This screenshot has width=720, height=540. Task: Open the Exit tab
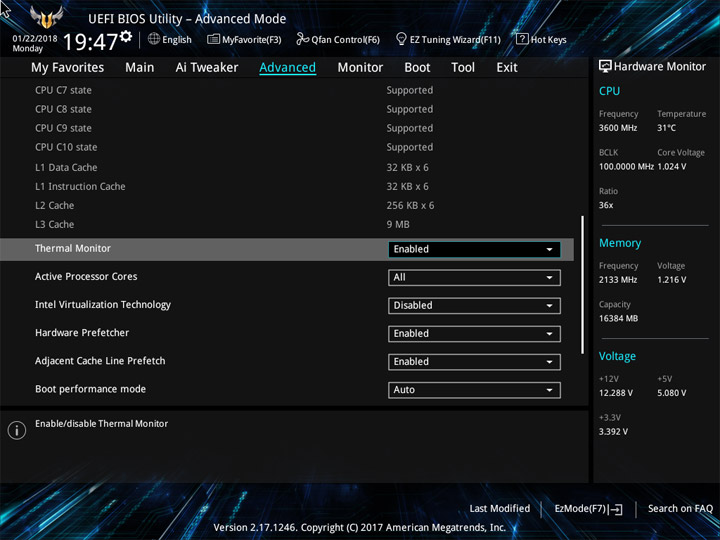tap(506, 68)
